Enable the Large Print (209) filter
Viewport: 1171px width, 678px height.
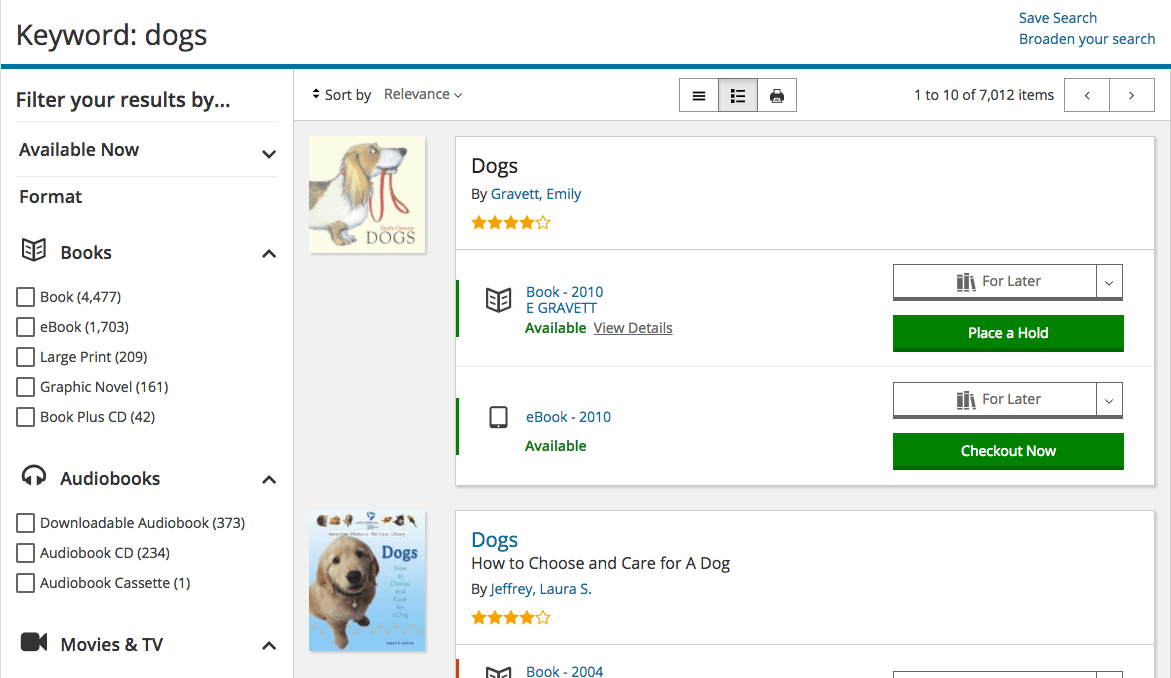pos(25,357)
